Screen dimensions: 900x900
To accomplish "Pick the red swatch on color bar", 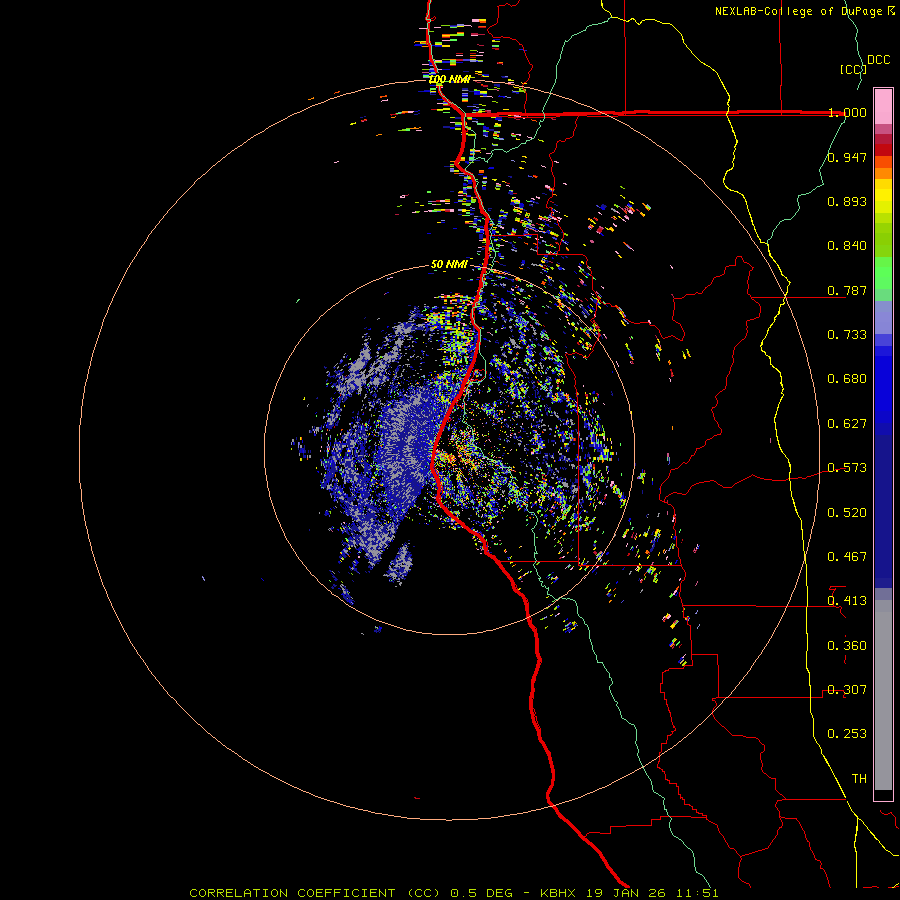I will [x=883, y=150].
